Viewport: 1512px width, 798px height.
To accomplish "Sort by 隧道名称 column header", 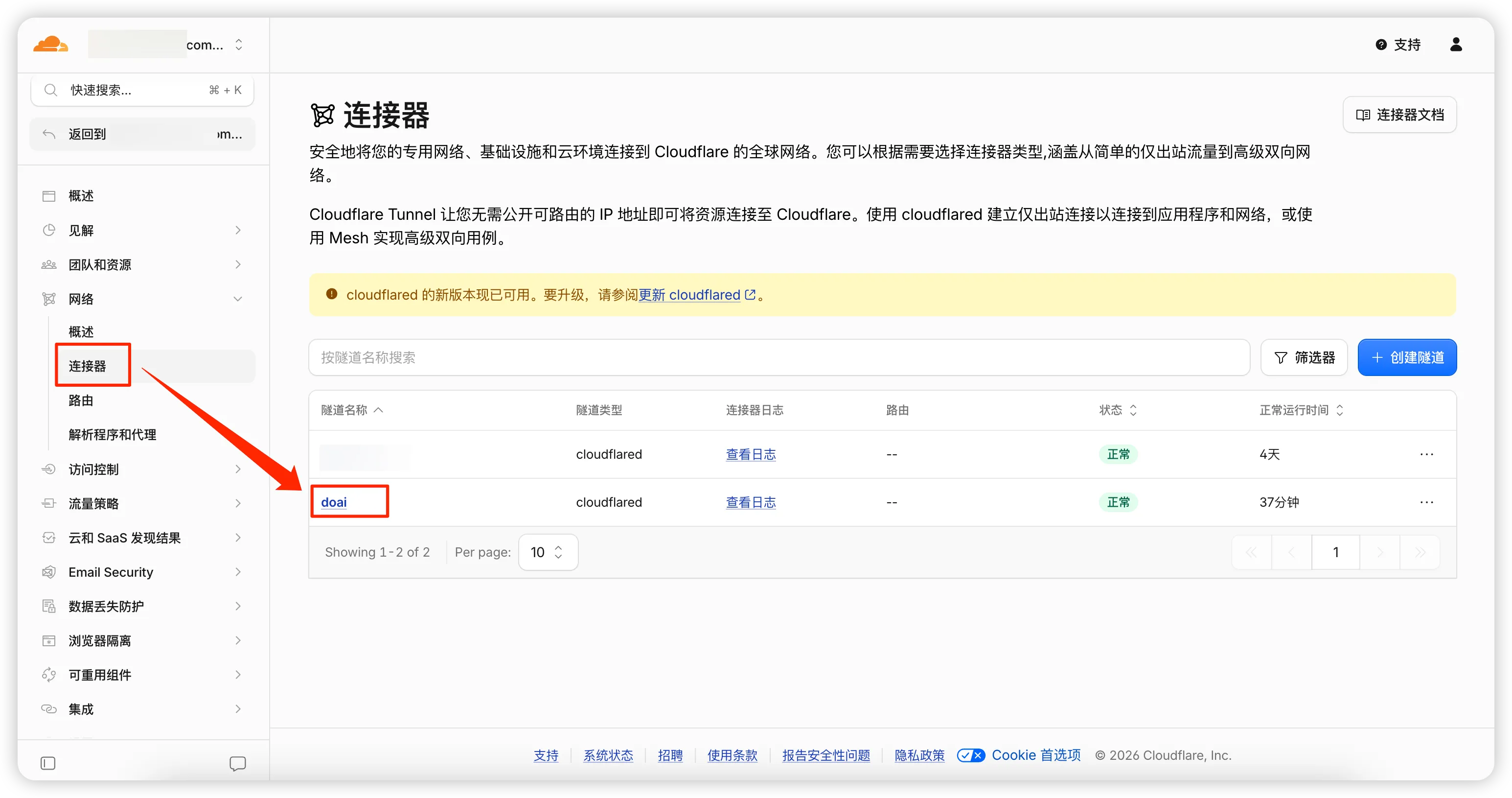I will (x=352, y=410).
